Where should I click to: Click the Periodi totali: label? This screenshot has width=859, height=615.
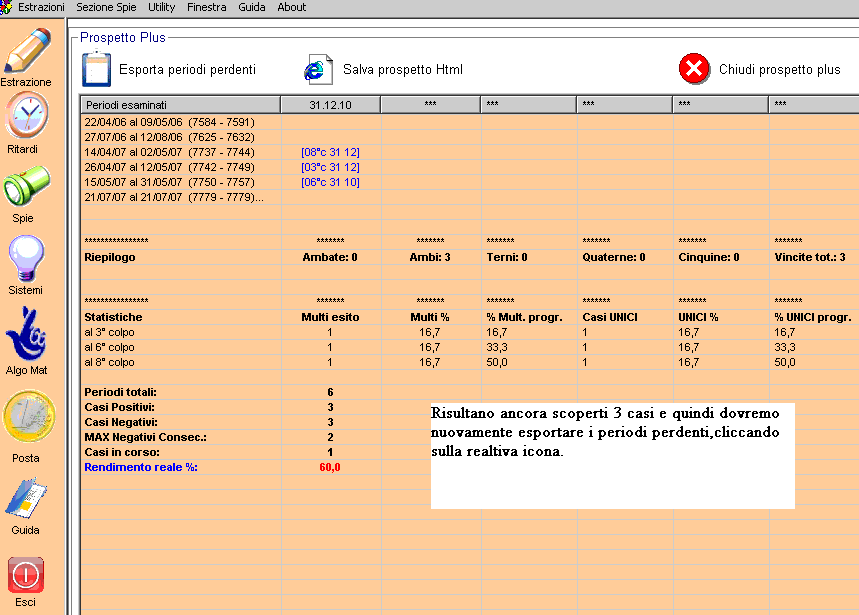point(121,392)
